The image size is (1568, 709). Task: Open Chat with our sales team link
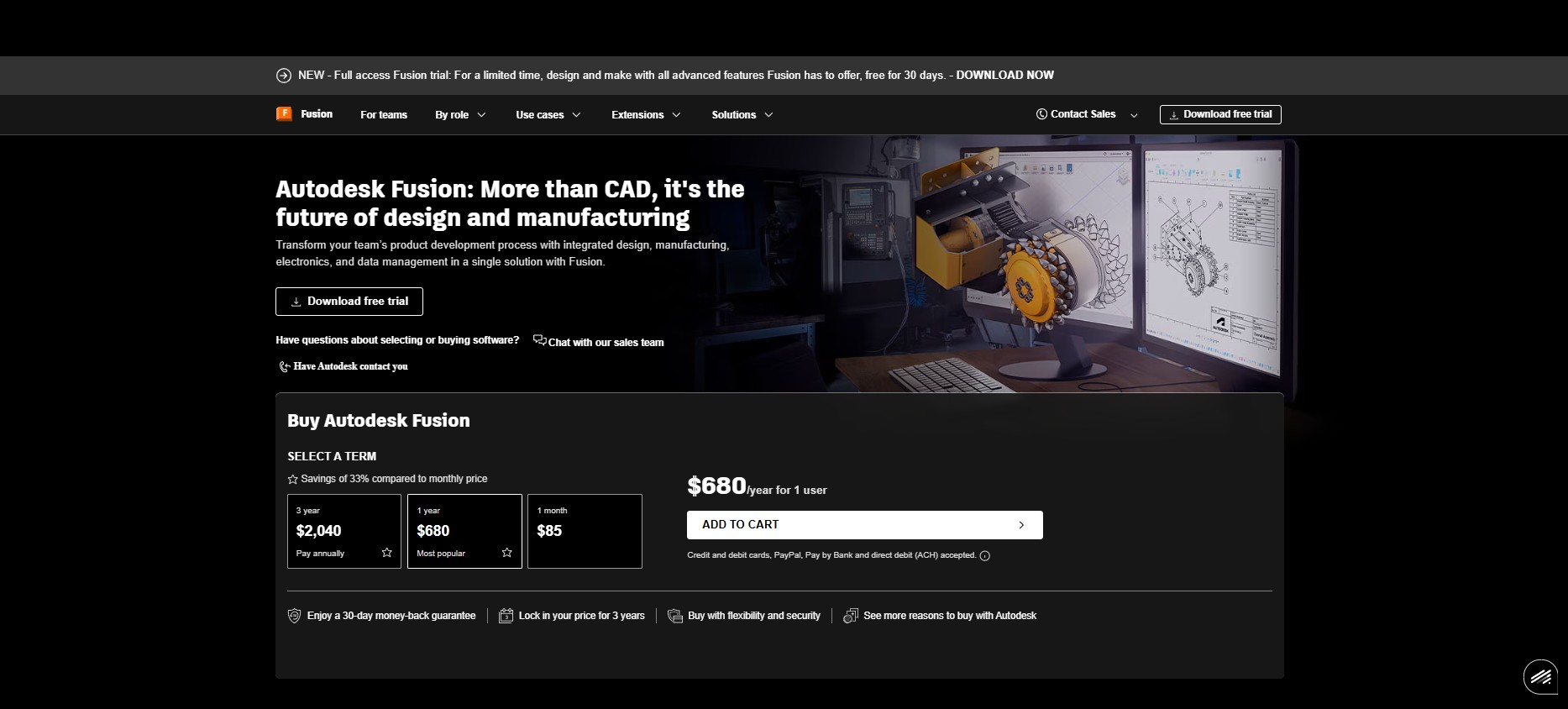pyautogui.click(x=606, y=343)
